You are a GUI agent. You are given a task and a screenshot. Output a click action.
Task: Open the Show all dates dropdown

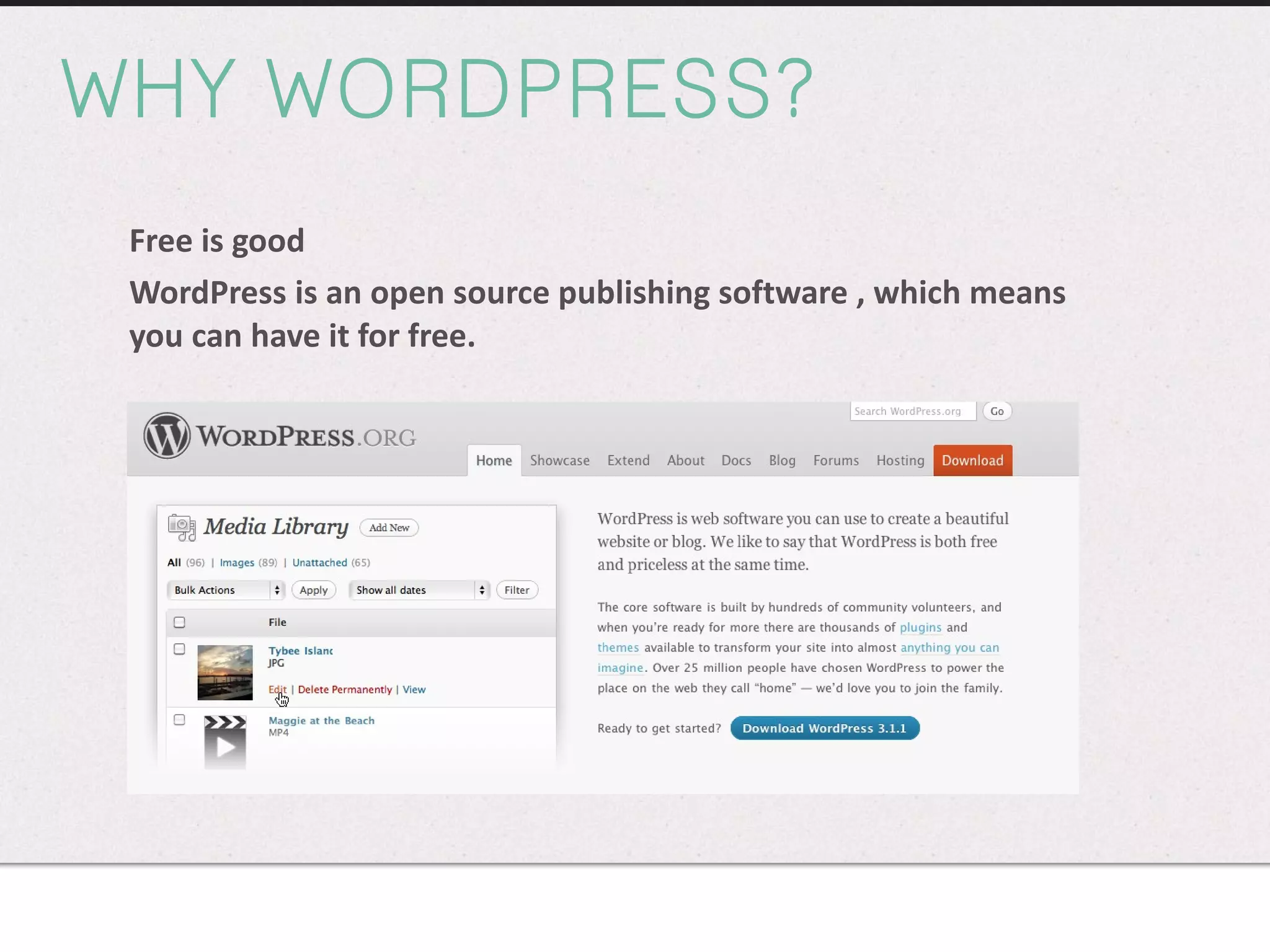pyautogui.click(x=419, y=590)
